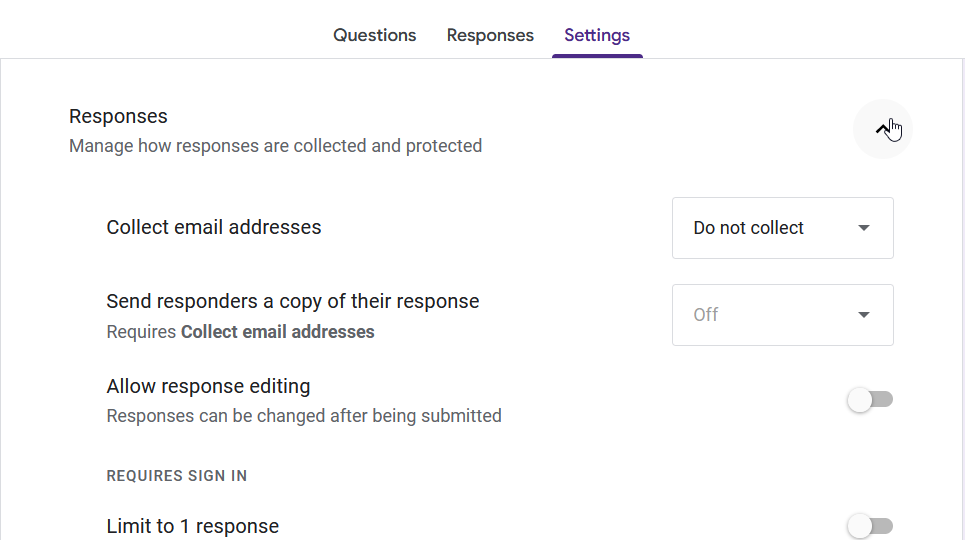
Task: Click the Manage how responses are collected subtitle
Action: click(x=275, y=146)
